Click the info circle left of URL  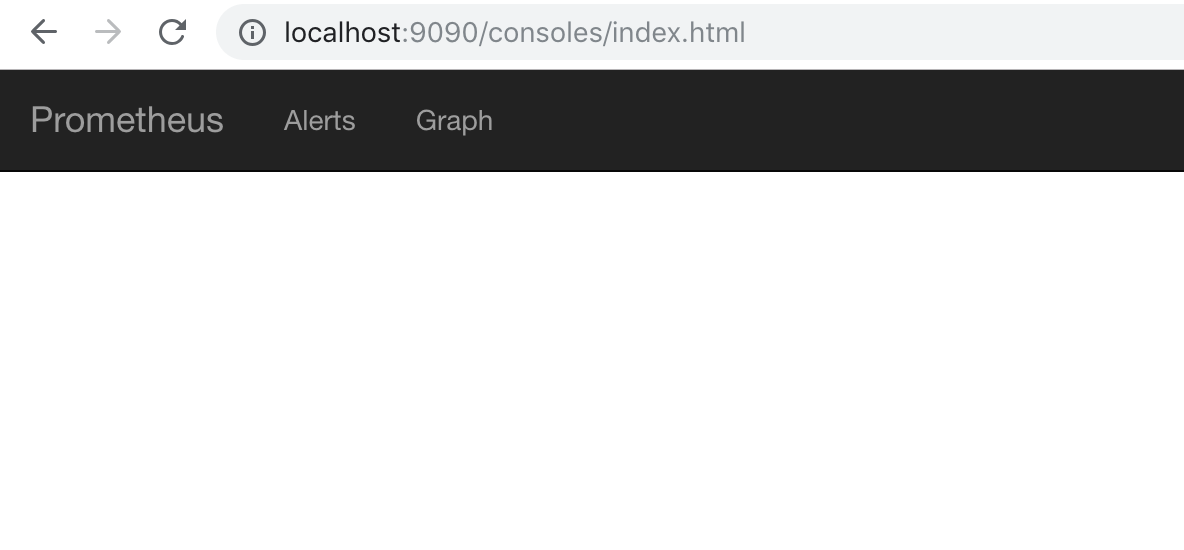pos(252,33)
